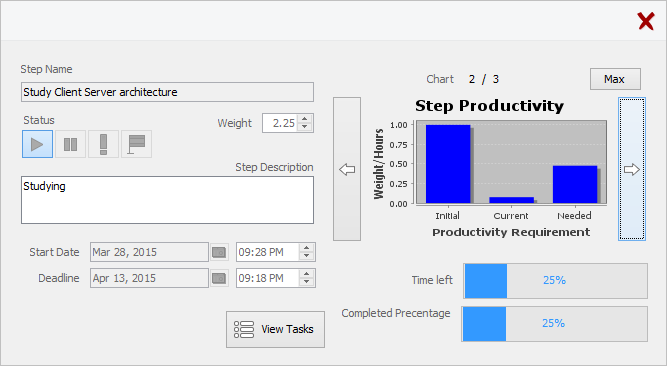This screenshot has width=667, height=366.
Task: Set status to Paused icon
Action: 71,144
